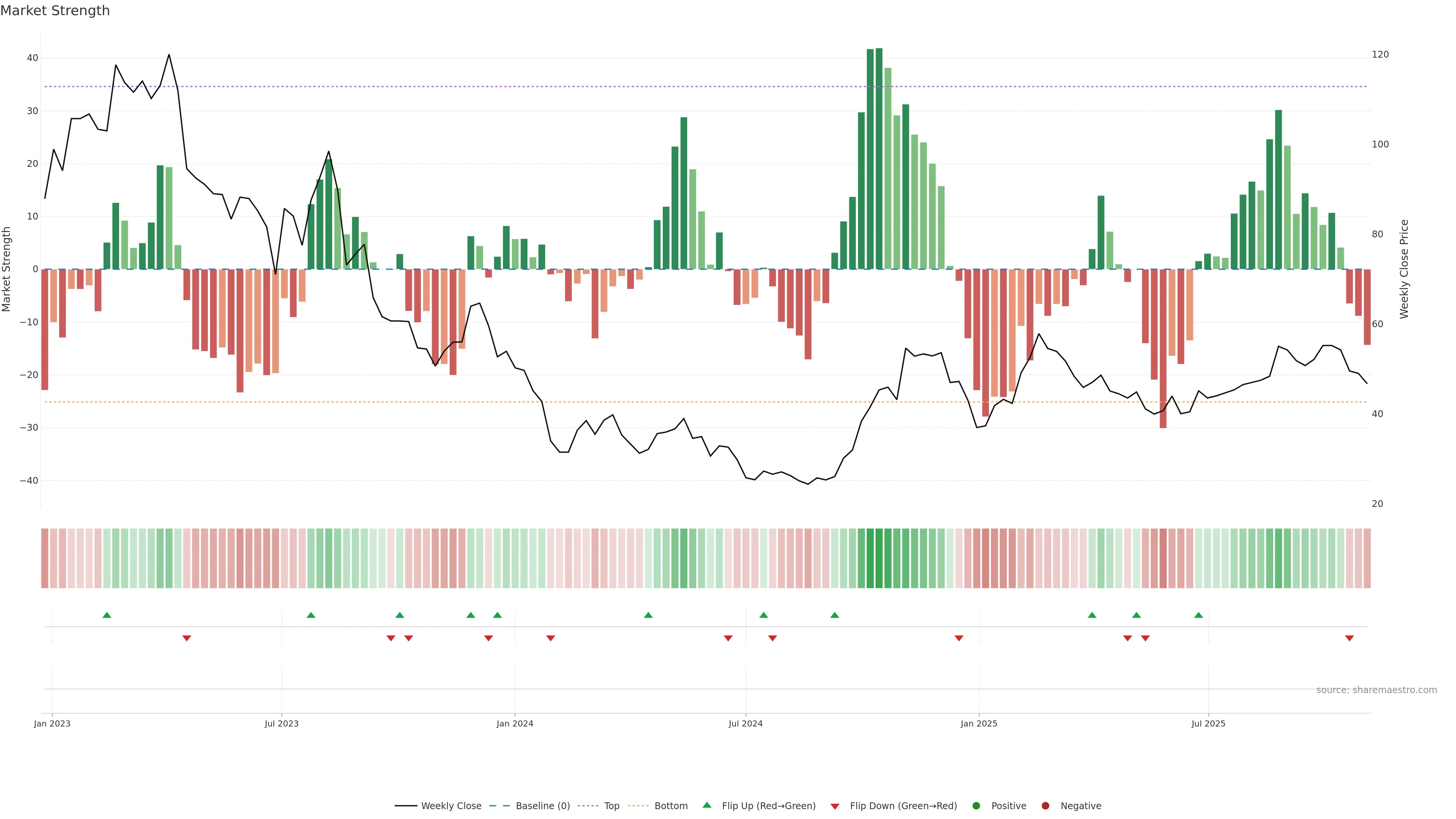Click the first green flip-up marker after Jan 2023
This screenshot has width=1456, height=819.
[x=107, y=615]
